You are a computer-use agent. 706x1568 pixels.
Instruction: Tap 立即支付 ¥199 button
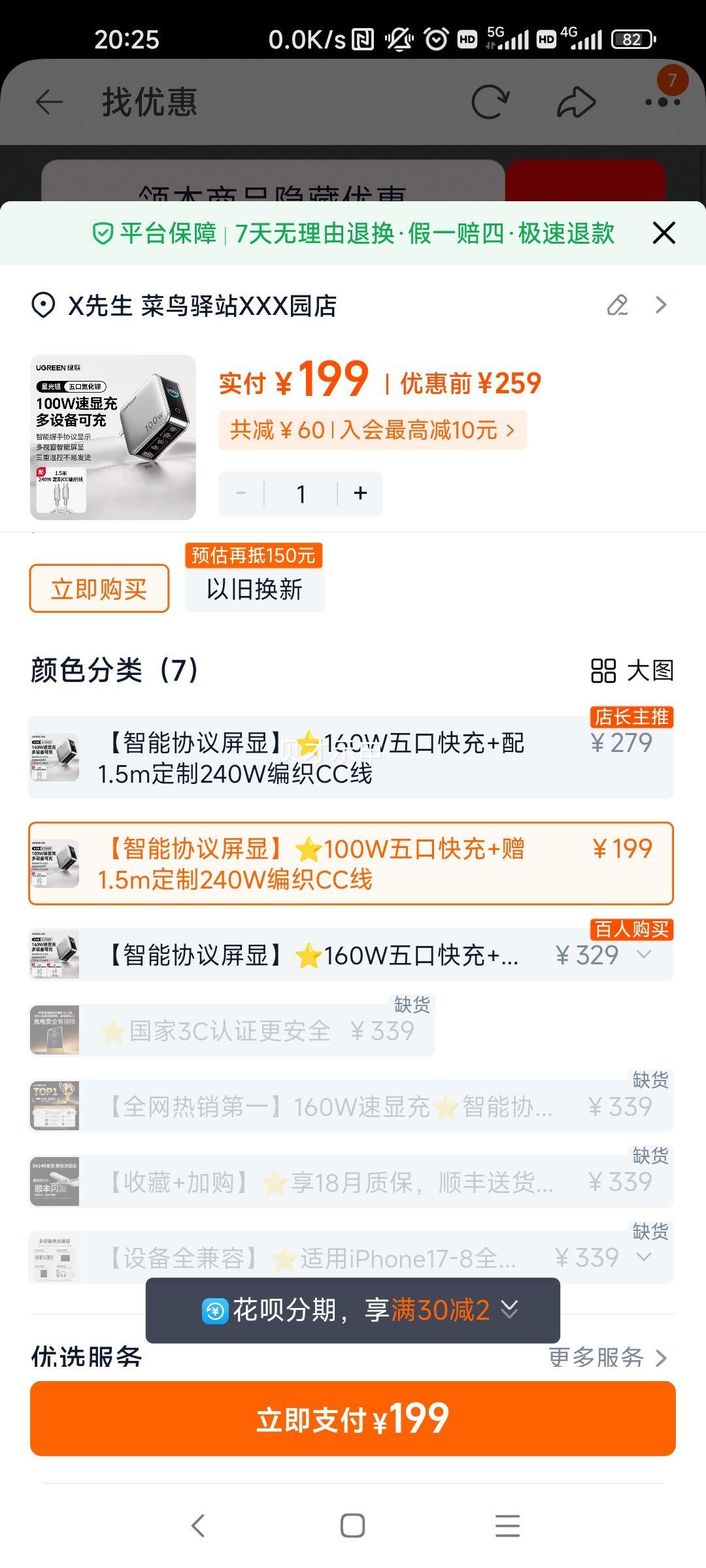click(x=353, y=1418)
